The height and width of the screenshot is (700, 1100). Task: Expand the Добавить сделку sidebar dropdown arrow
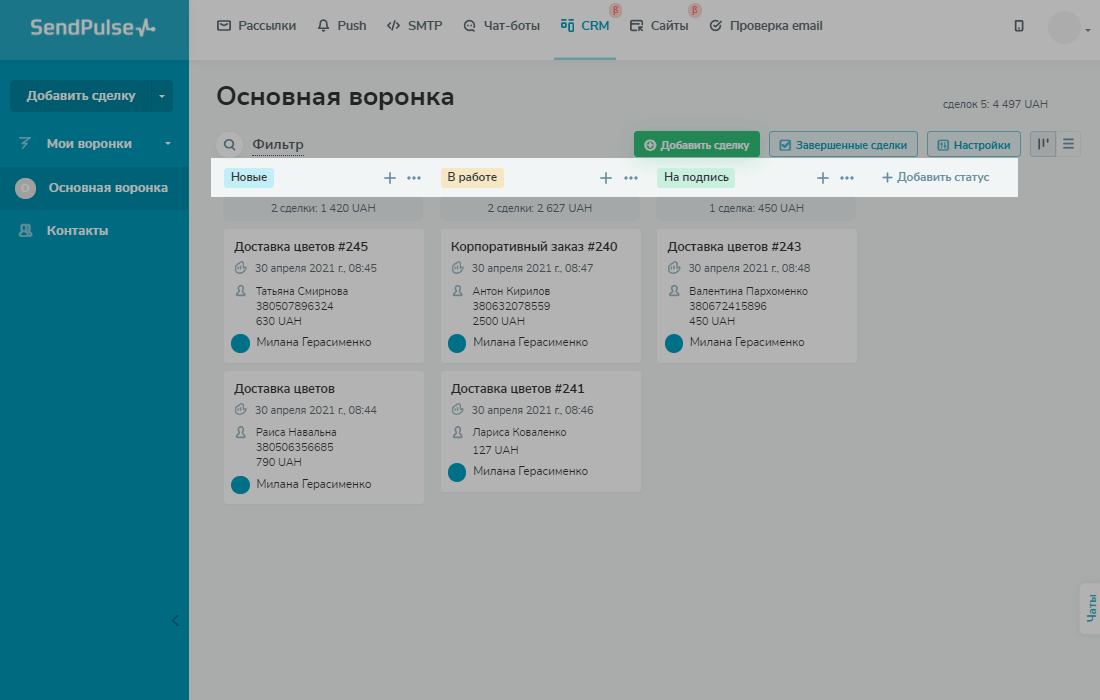(x=161, y=96)
